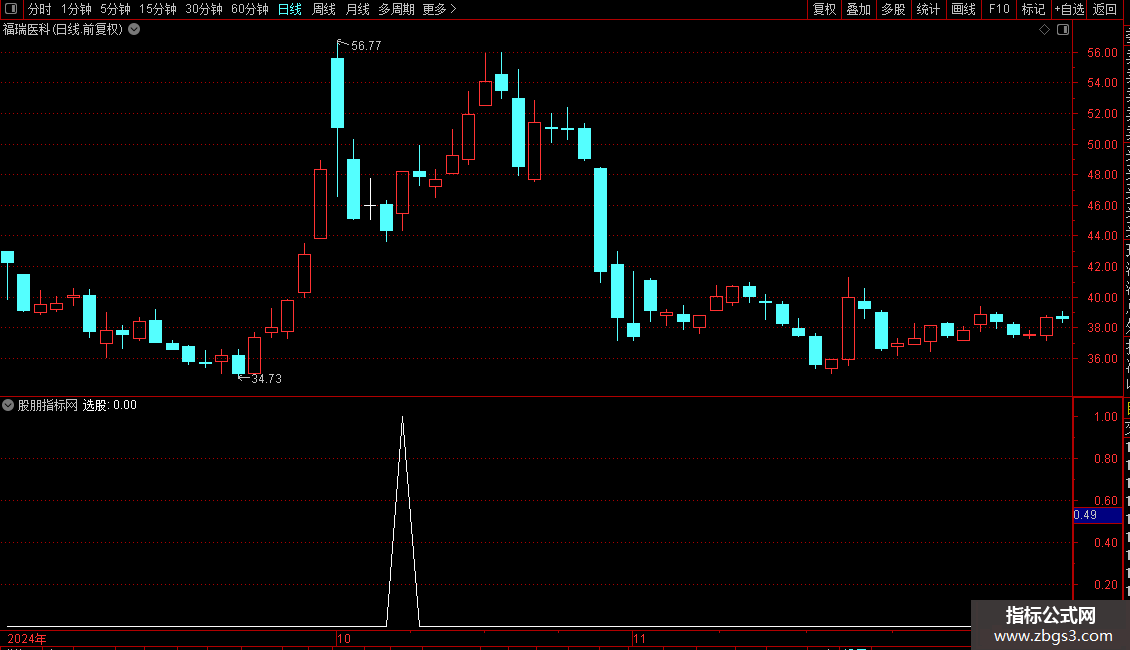This screenshot has width=1130, height=650.
Task: Click the 标记 mark button
Action: pyautogui.click(x=1033, y=9)
